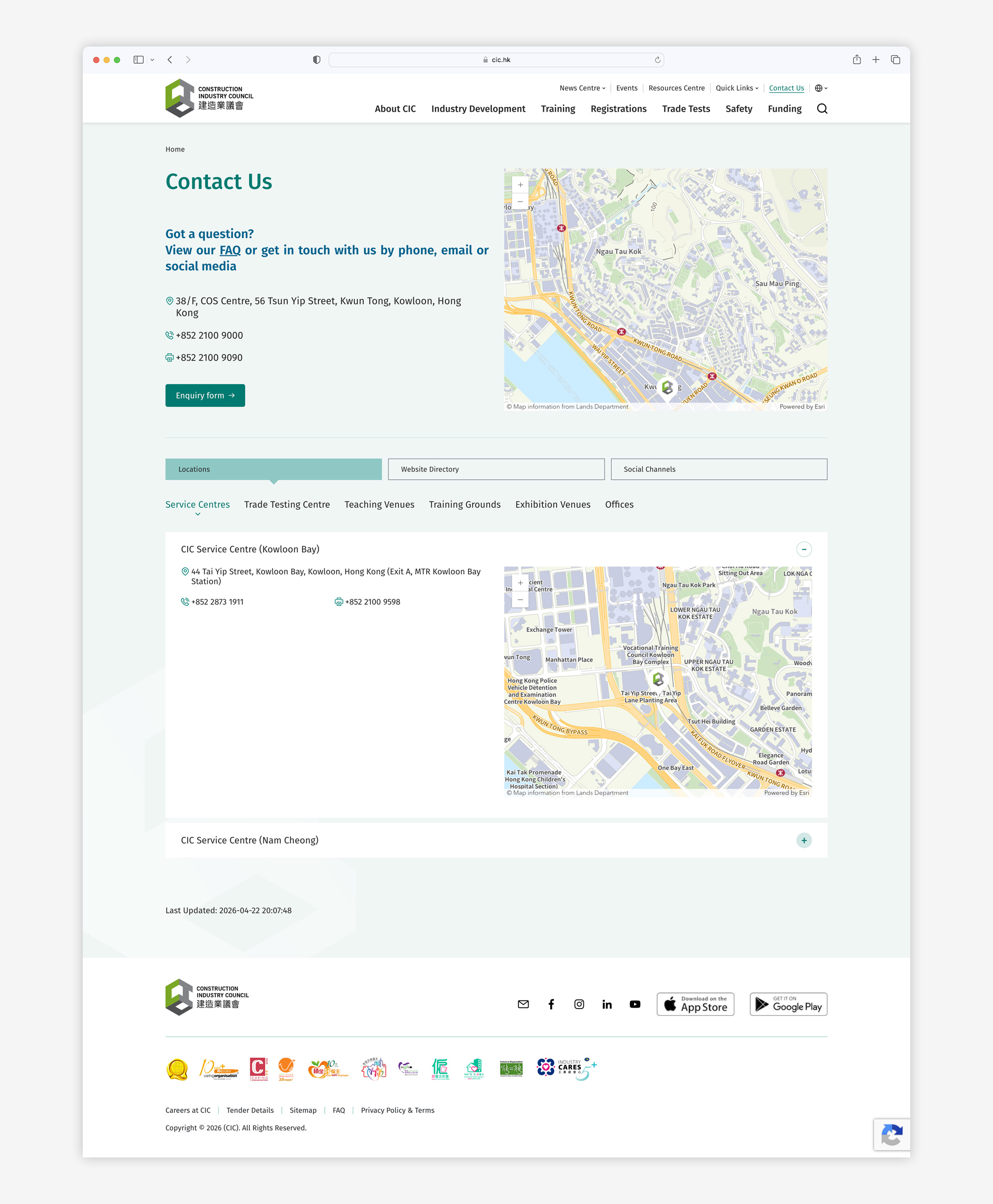Viewport: 993px width, 1204px height.
Task: Click the main phone number +852 2100 9000
Action: (x=209, y=336)
